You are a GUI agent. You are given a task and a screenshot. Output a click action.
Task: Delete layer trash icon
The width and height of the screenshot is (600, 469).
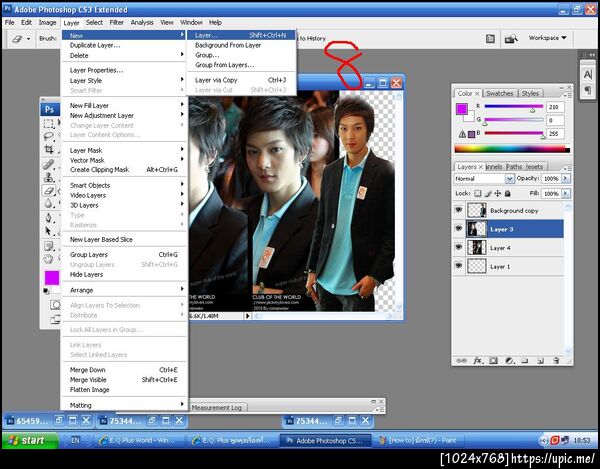point(556,360)
